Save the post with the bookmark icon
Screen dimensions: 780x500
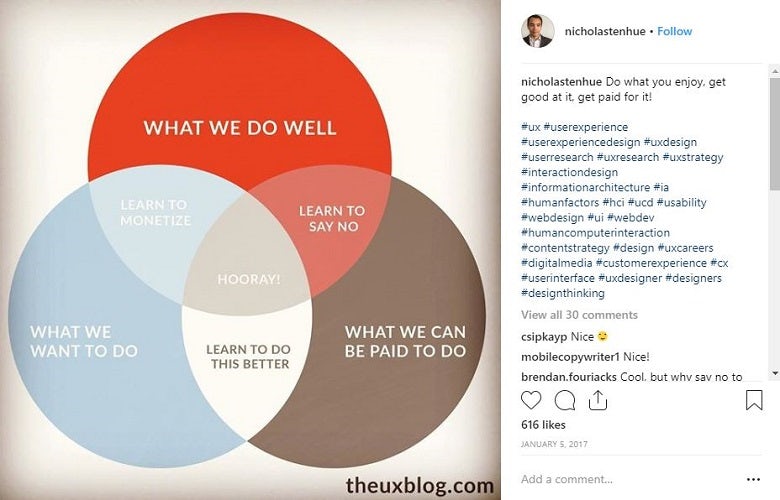tap(754, 401)
